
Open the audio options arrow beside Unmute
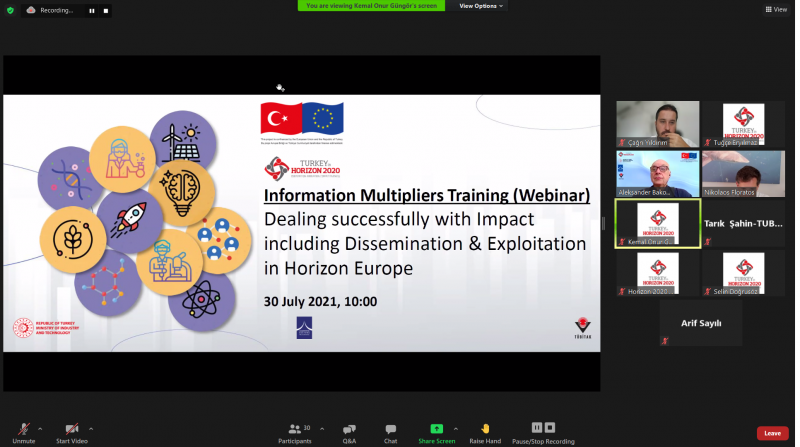tap(40, 429)
